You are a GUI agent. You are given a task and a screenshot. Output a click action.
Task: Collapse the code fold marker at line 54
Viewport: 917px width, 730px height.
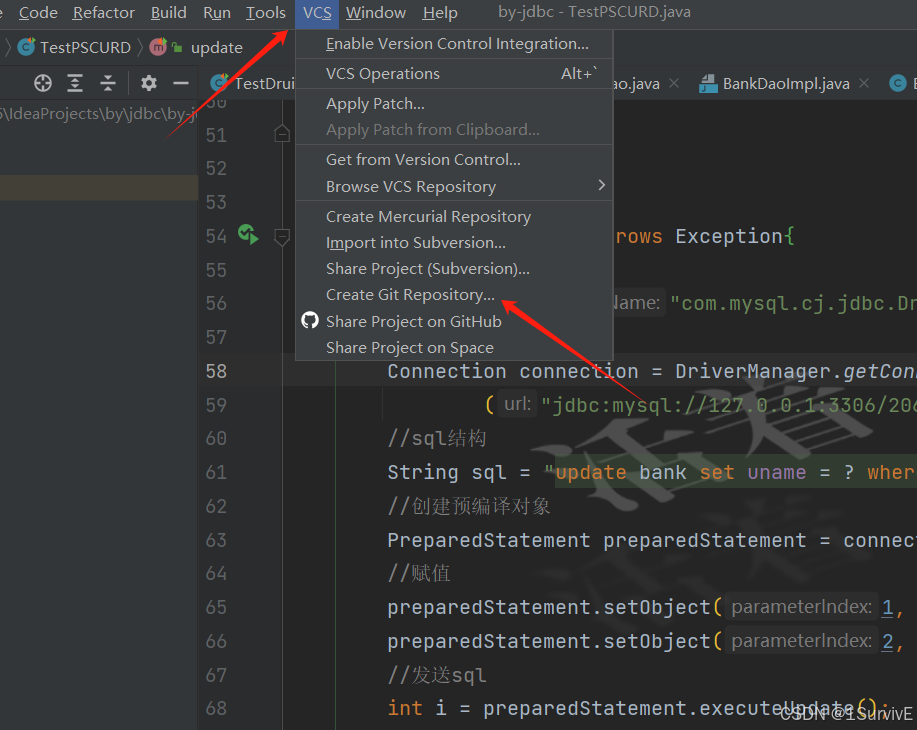pos(282,236)
